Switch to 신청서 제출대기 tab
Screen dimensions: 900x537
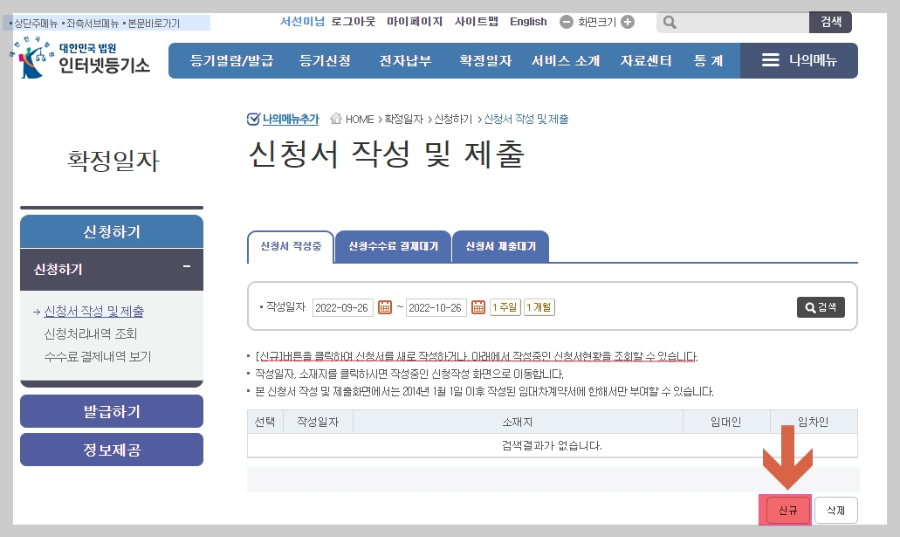(x=501, y=247)
